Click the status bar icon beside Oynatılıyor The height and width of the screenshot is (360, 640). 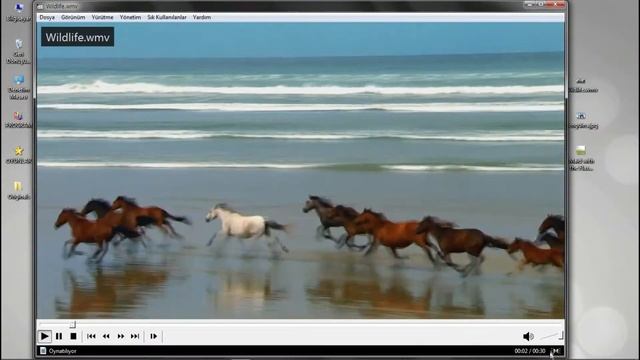pos(43,351)
